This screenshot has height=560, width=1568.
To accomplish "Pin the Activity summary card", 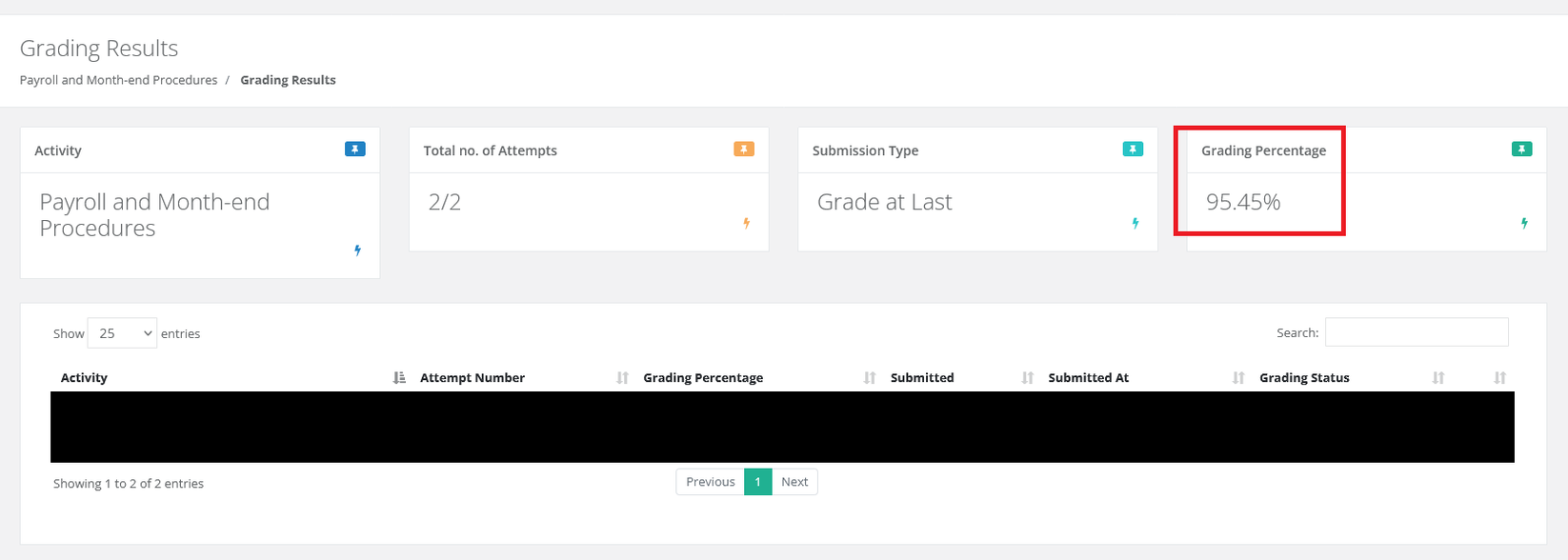I will [355, 149].
